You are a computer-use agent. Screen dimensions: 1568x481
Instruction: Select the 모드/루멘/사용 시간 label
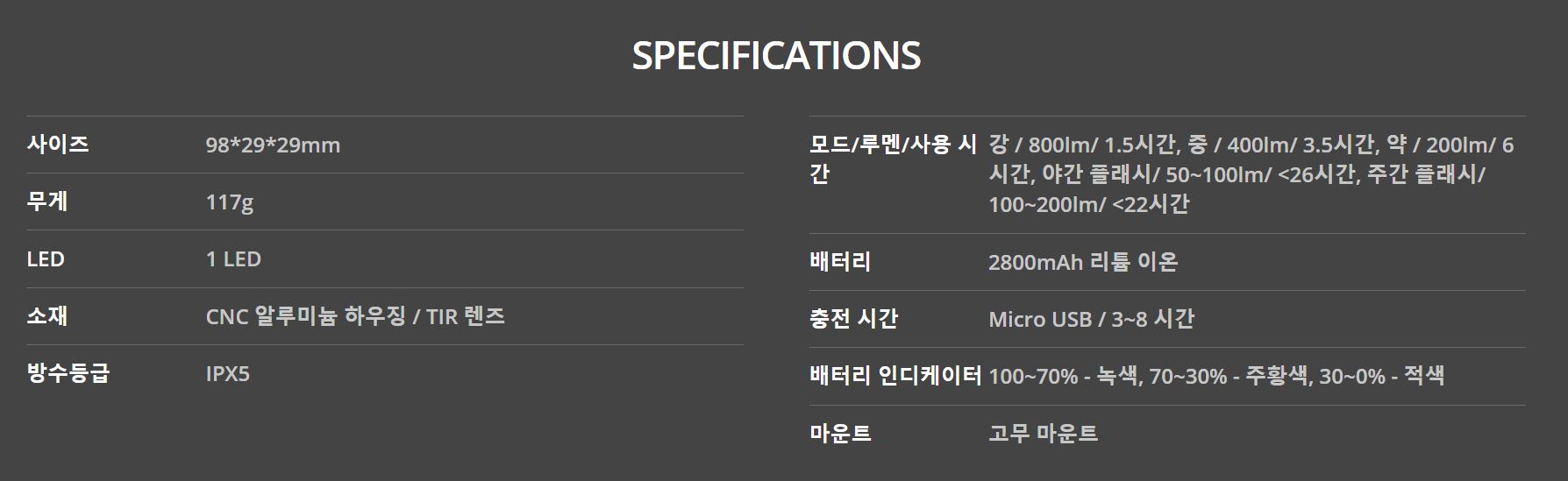[894, 159]
